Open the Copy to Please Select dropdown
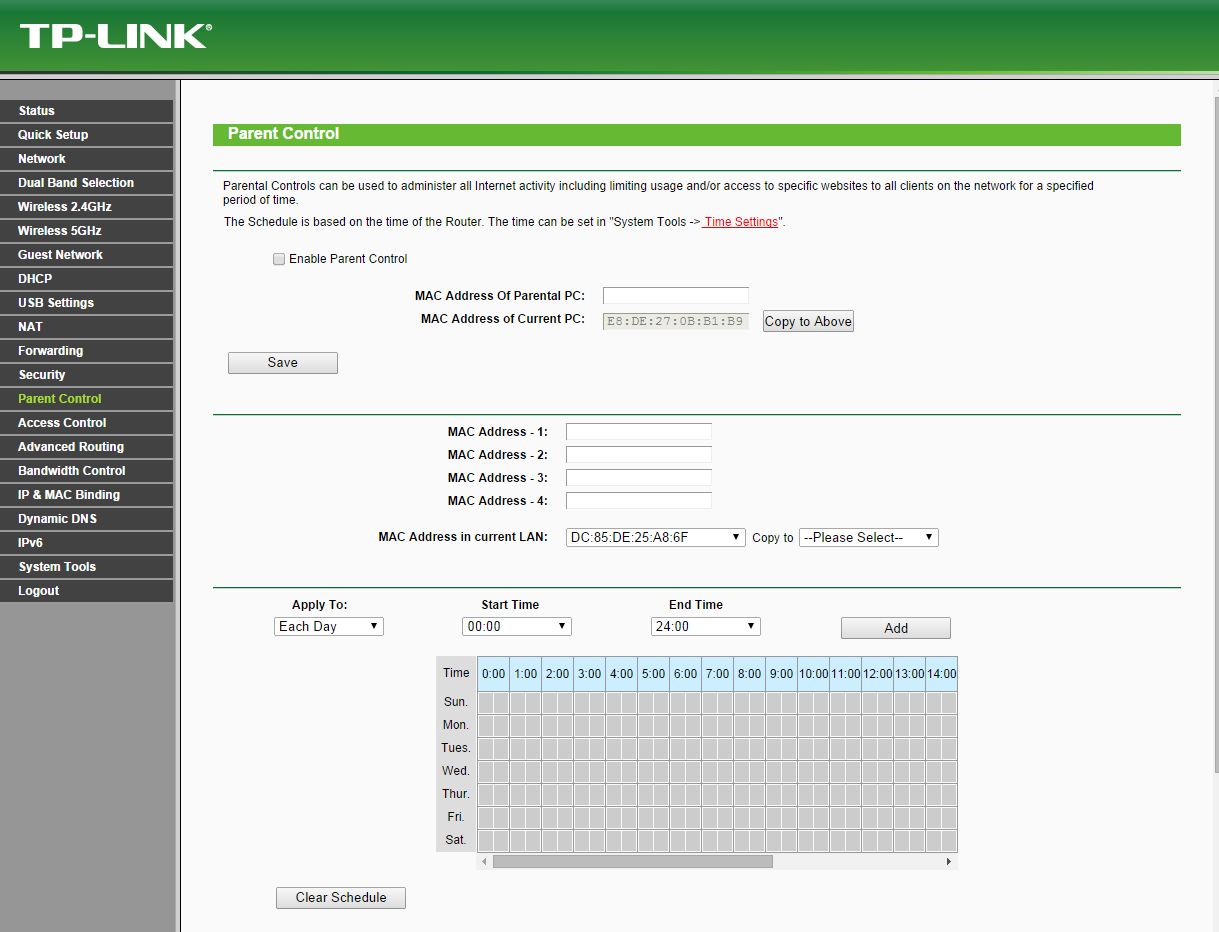Viewport: 1219px width, 932px height. tap(868, 538)
